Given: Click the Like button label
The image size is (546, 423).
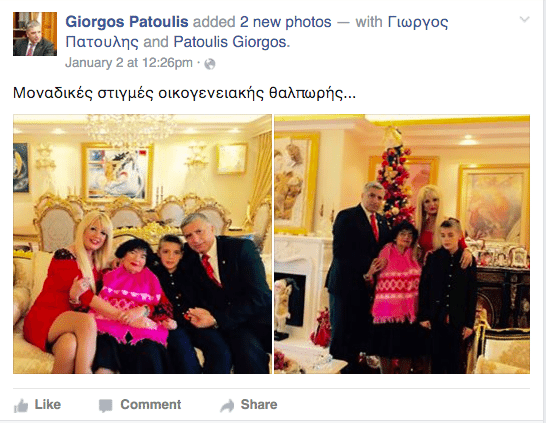Looking at the screenshot, I should click(x=48, y=405).
